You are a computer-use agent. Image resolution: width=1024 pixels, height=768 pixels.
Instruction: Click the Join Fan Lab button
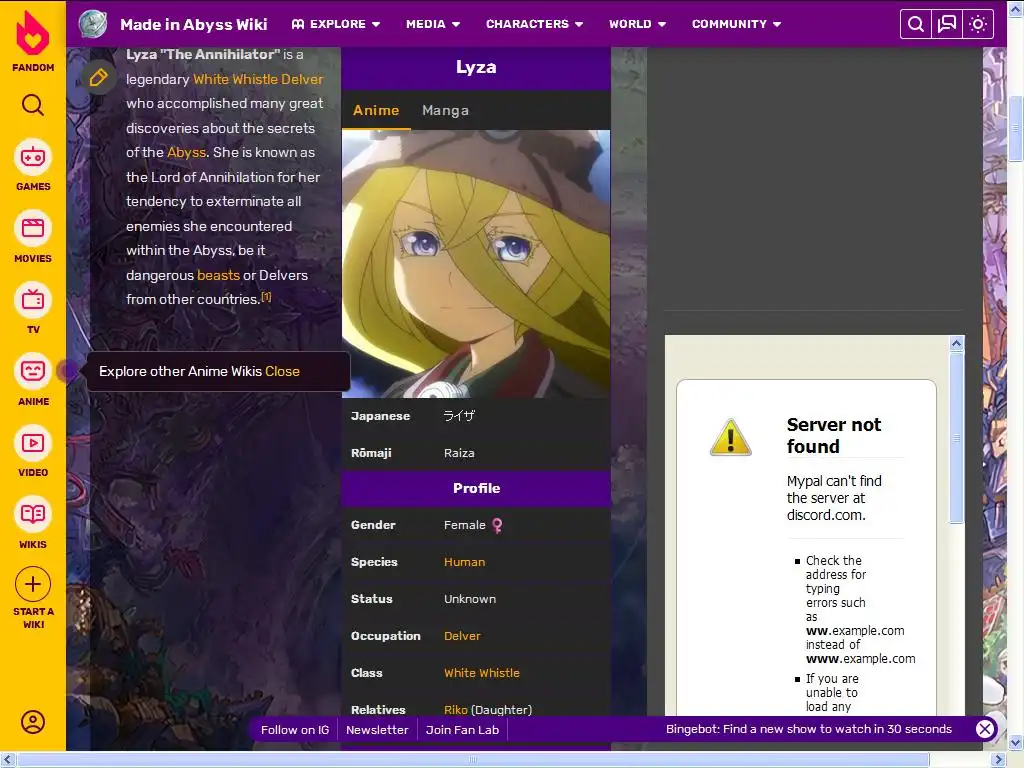tap(462, 729)
